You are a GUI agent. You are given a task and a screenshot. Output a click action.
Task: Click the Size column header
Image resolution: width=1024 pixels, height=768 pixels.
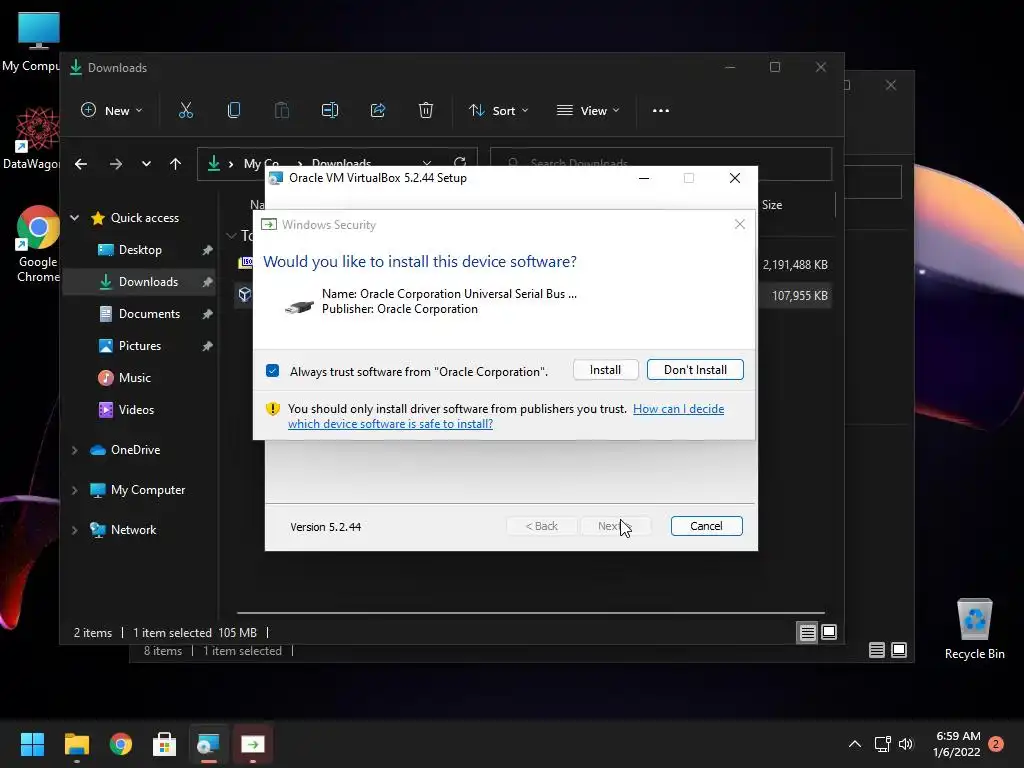pyautogui.click(x=772, y=204)
